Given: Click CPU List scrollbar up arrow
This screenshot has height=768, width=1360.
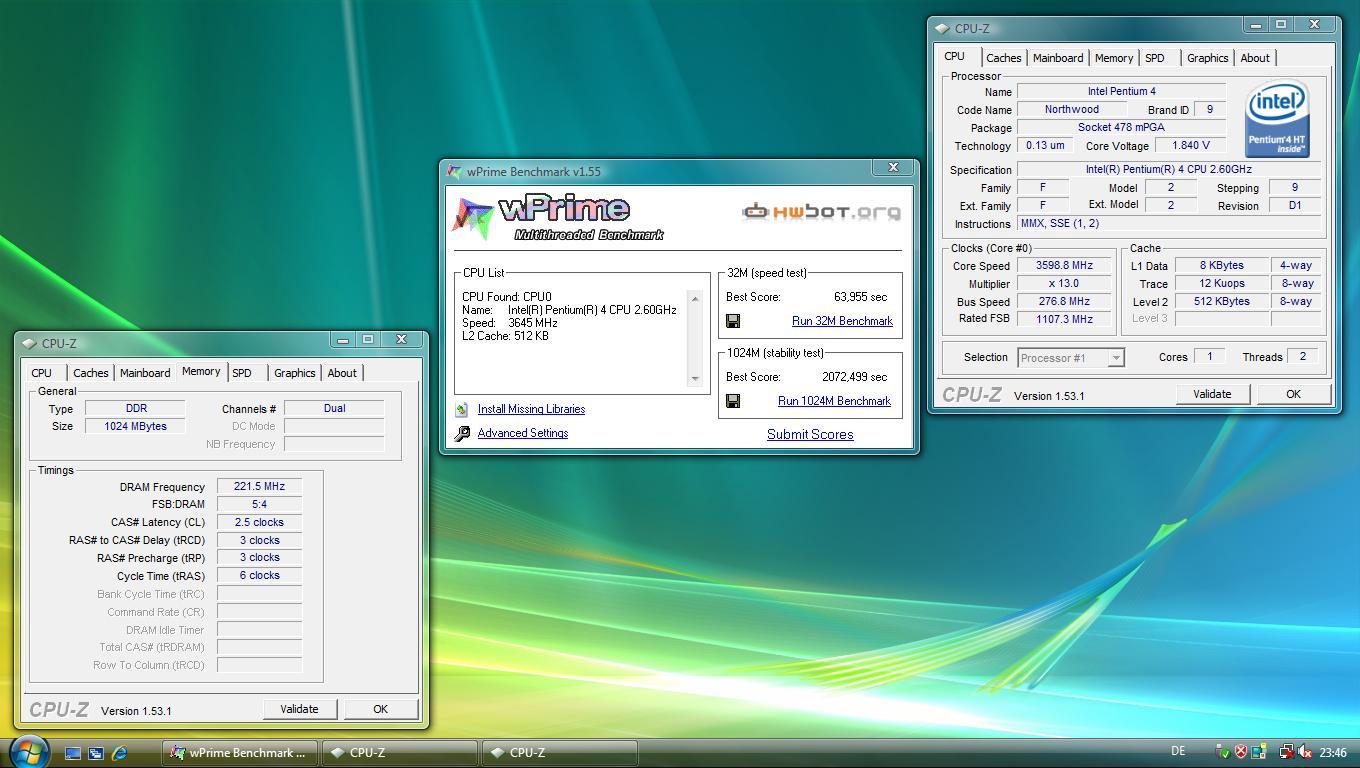Looking at the screenshot, I should pos(695,298).
